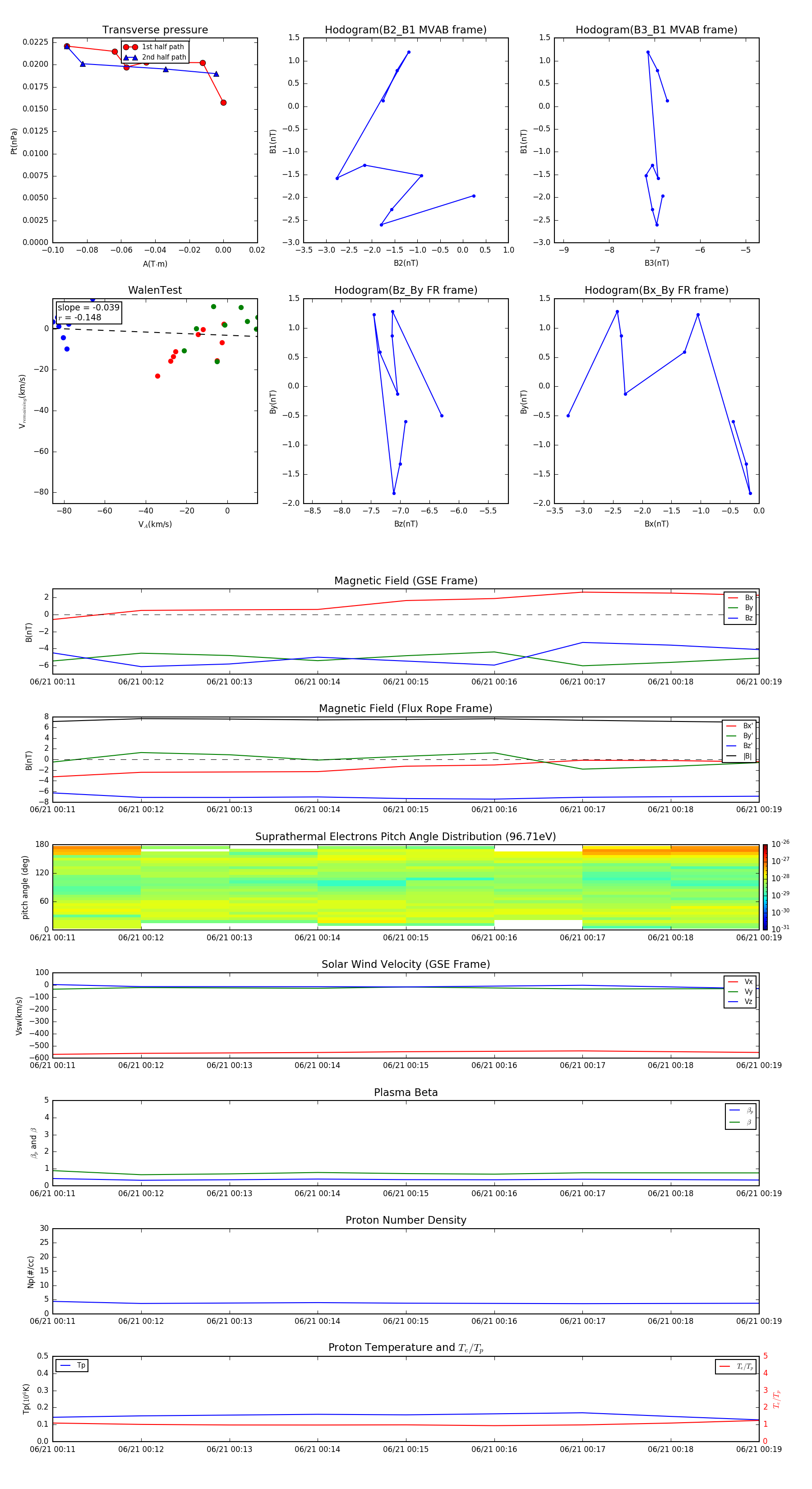Click the 'Vz' entry in velocity legend
The width and height of the screenshot is (812, 1489).
click(740, 1001)
